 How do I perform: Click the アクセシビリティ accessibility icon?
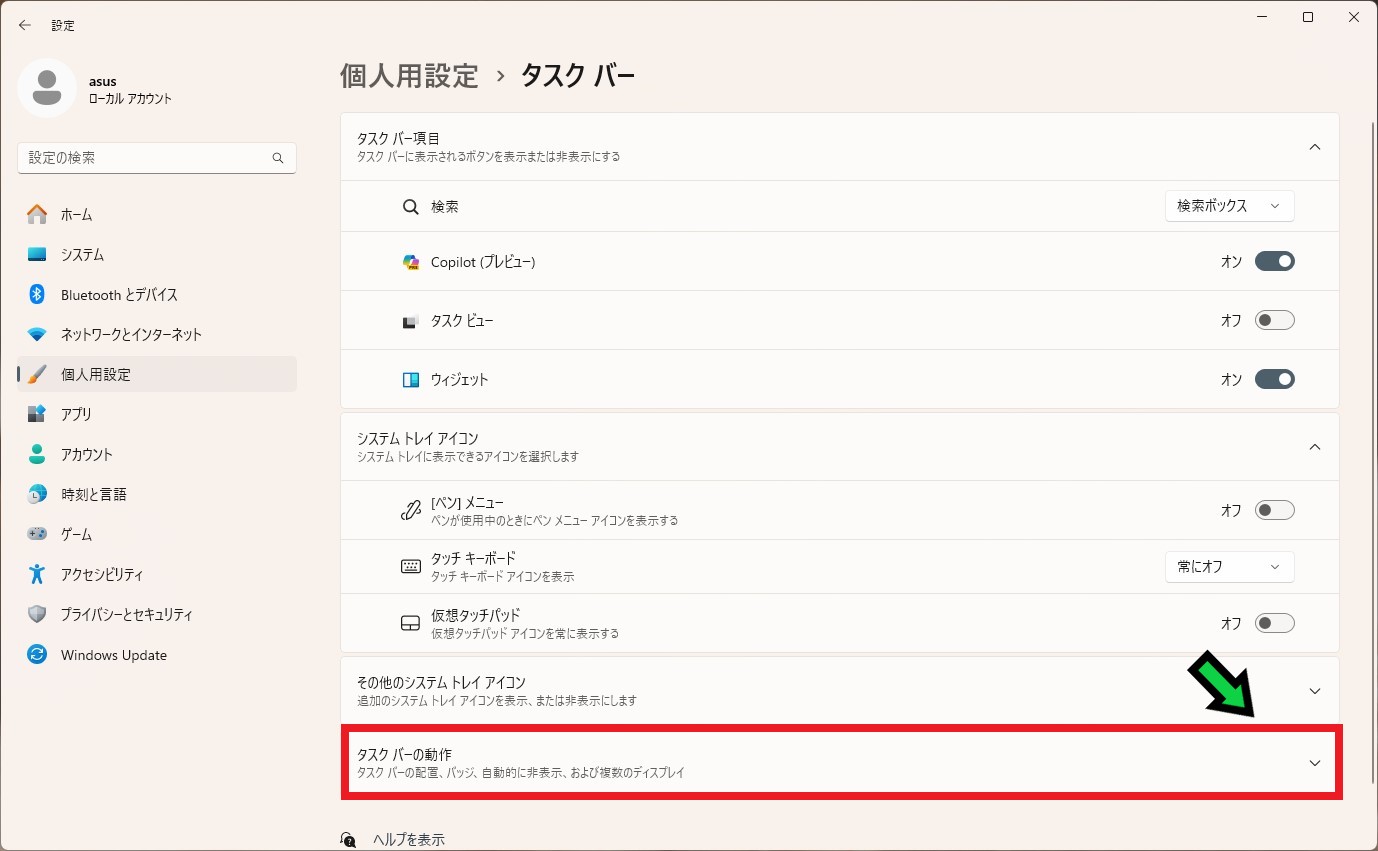click(x=37, y=574)
